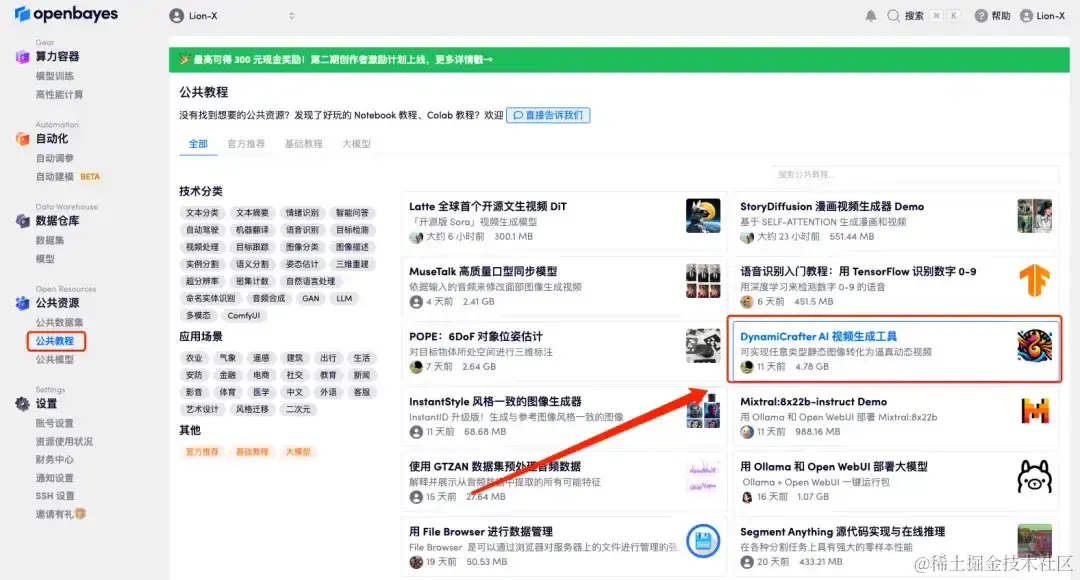Open InstantStyle 风格一致的图像生成器 title
The image size is (1080, 580).
[x=495, y=401]
